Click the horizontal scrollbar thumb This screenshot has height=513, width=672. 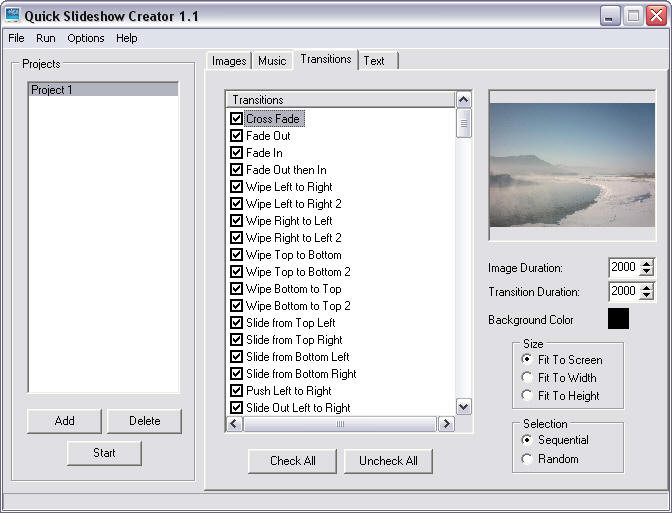coord(340,424)
